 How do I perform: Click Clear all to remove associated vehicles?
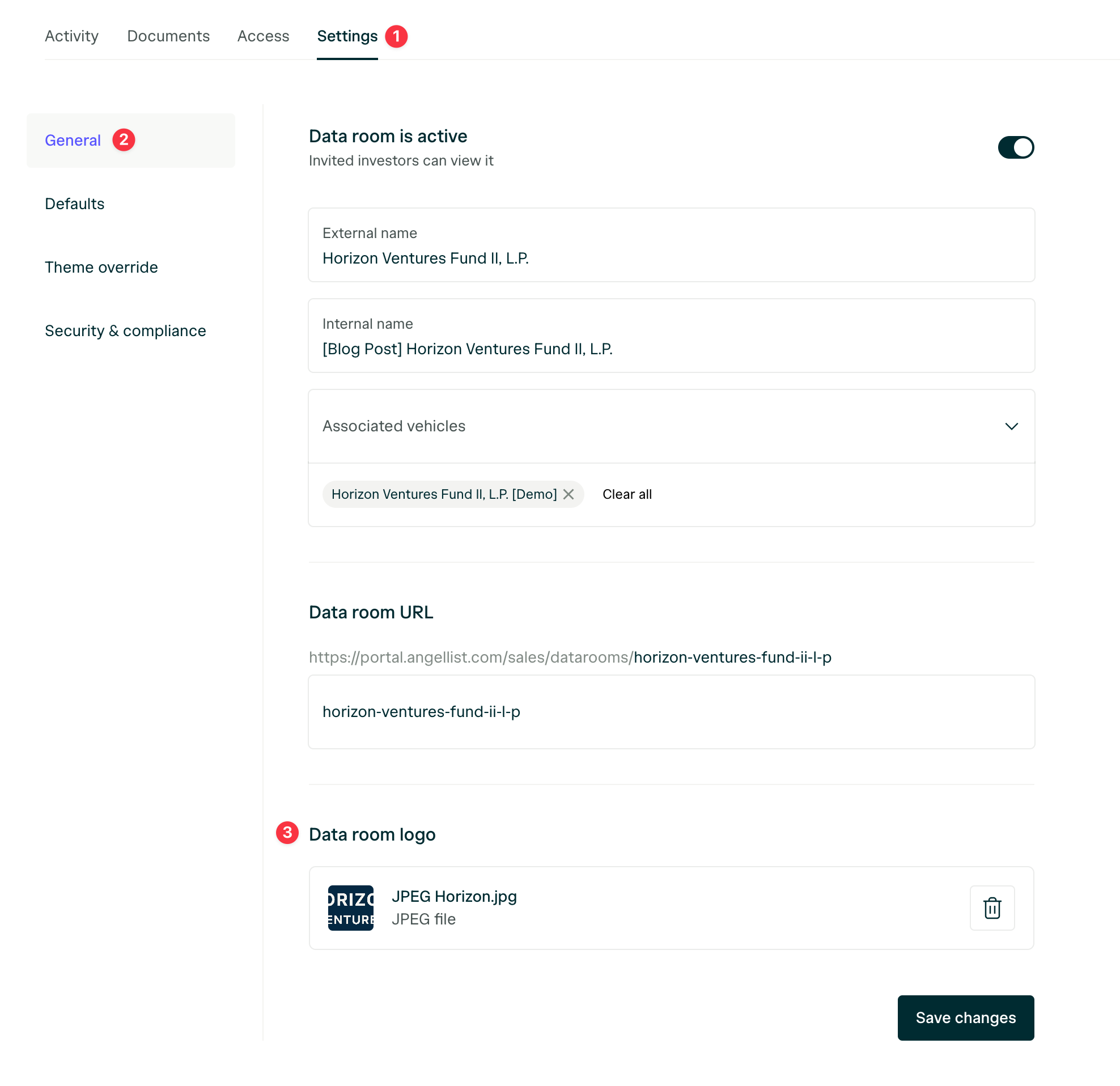point(627,494)
